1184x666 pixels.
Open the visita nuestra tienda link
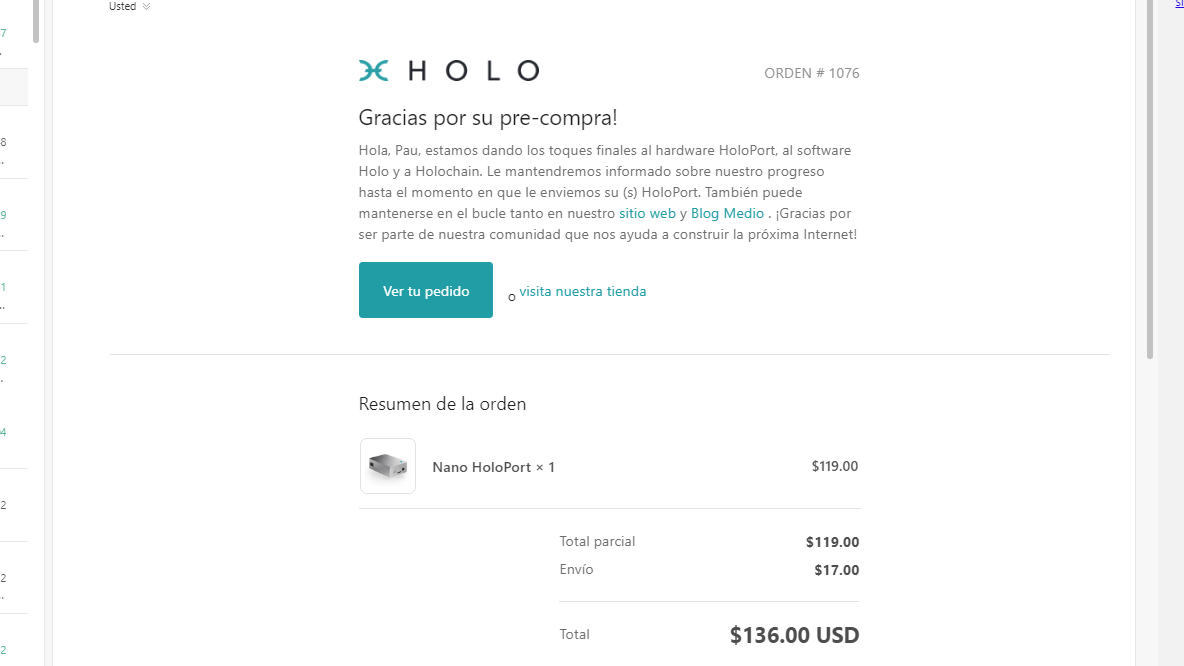tap(582, 291)
